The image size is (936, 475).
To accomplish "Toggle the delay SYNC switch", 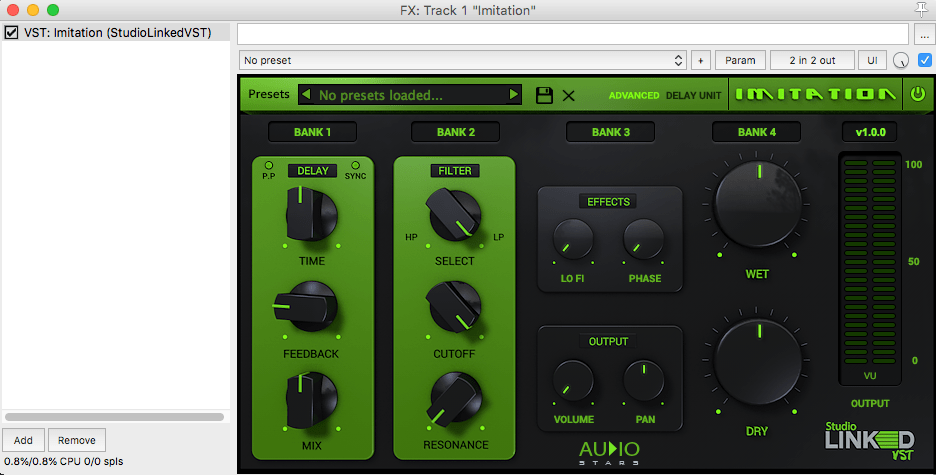I will click(x=355, y=165).
